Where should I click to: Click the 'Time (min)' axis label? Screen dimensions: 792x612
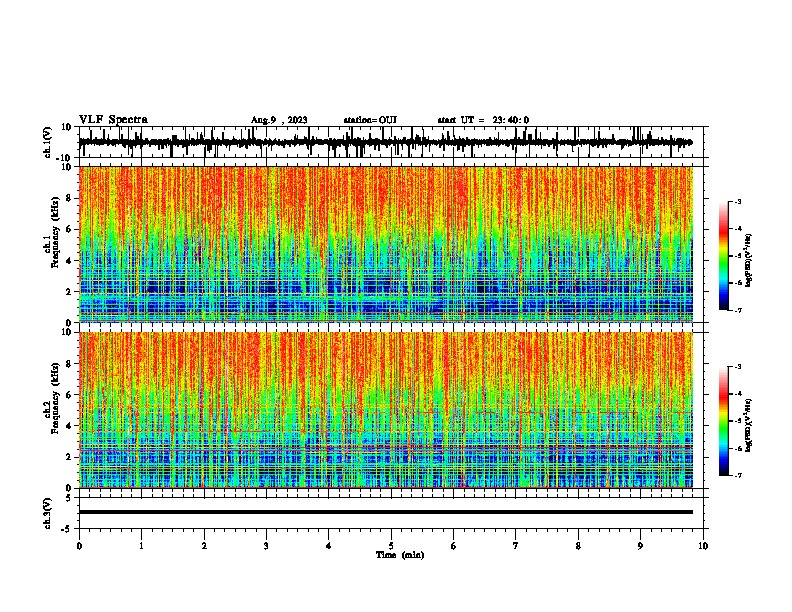point(400,555)
